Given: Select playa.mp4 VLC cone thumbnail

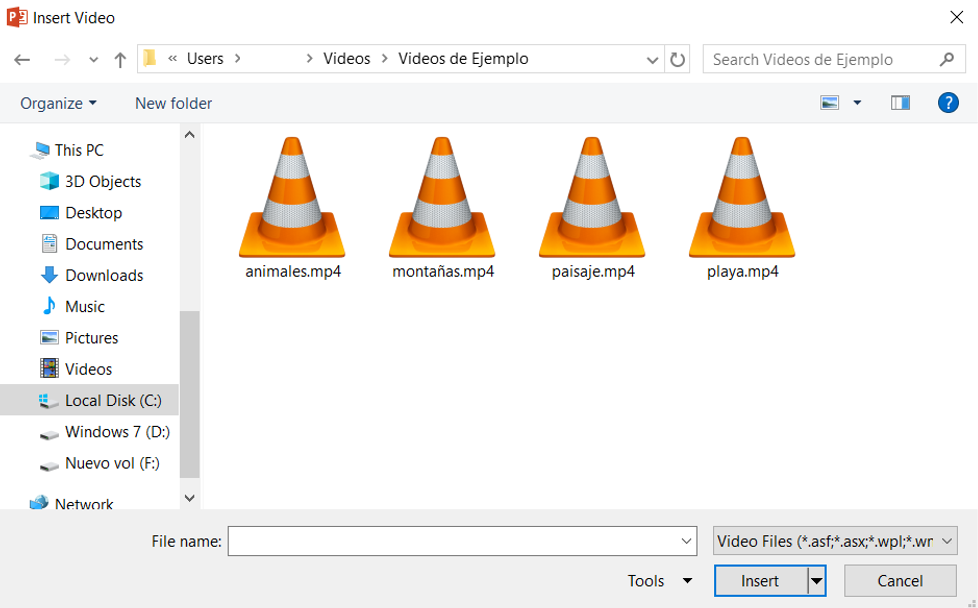Looking at the screenshot, I should [742, 197].
